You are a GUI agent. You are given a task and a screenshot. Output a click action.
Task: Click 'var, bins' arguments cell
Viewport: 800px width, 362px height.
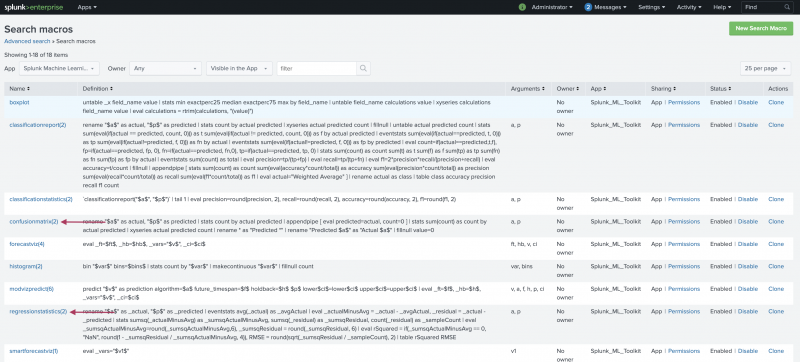click(522, 267)
